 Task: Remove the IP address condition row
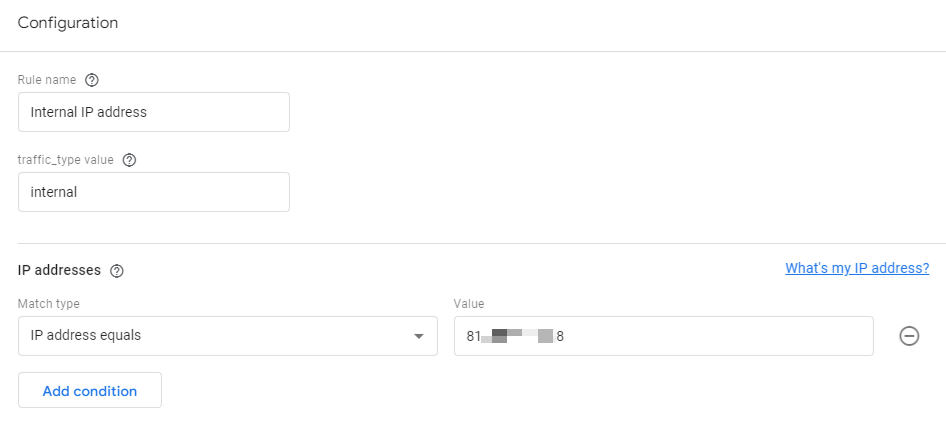(909, 336)
